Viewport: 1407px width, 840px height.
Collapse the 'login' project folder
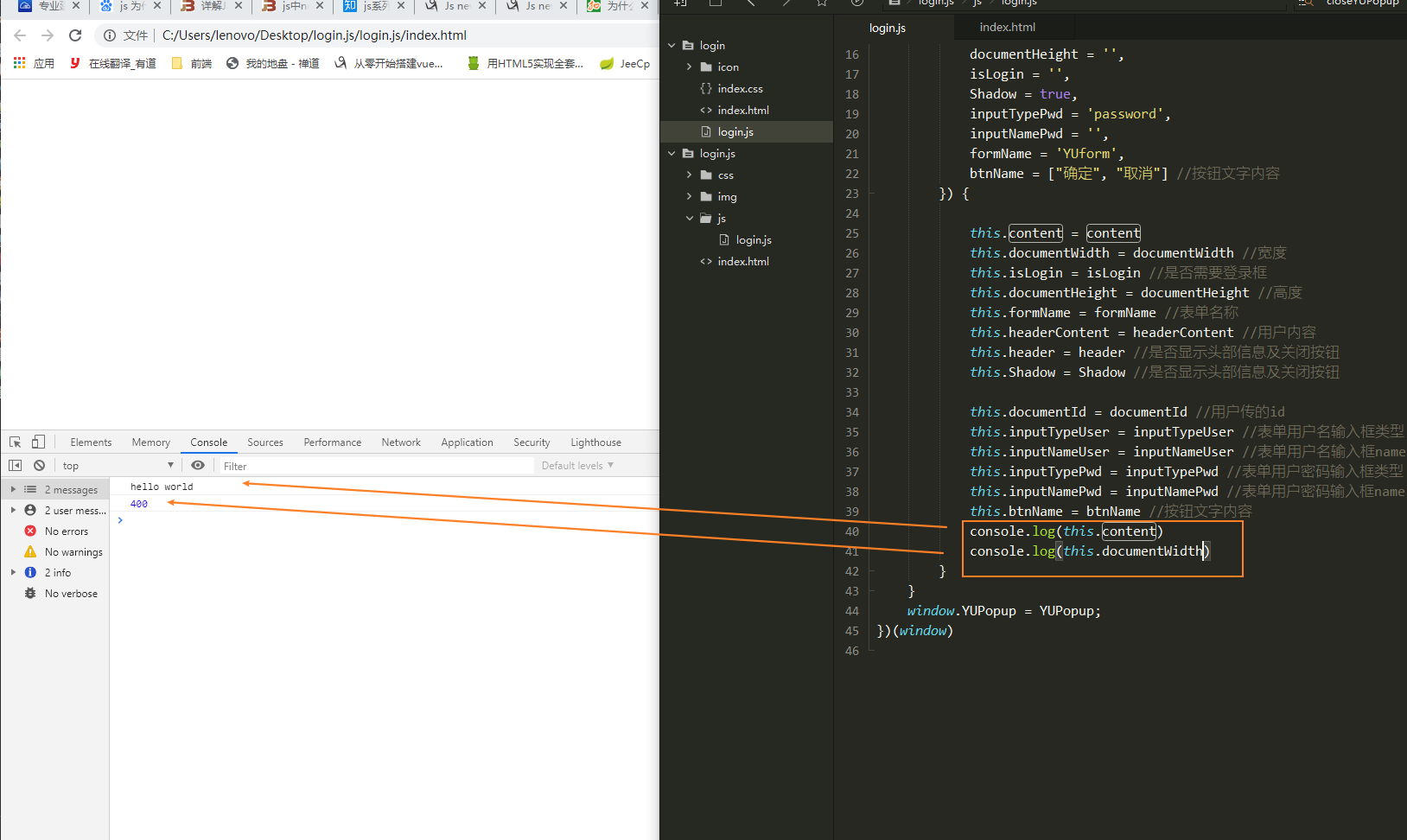[x=672, y=45]
